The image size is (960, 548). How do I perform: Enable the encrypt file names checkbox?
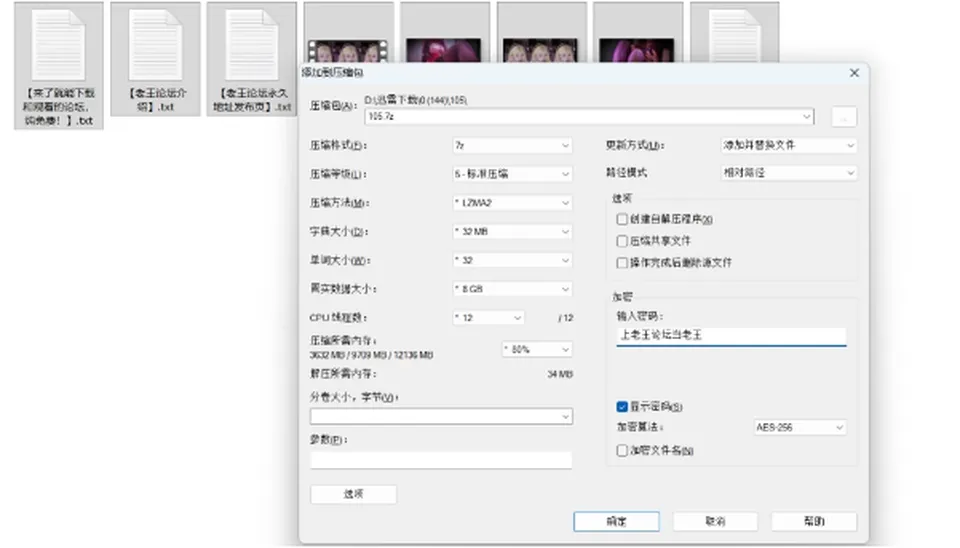pos(622,451)
